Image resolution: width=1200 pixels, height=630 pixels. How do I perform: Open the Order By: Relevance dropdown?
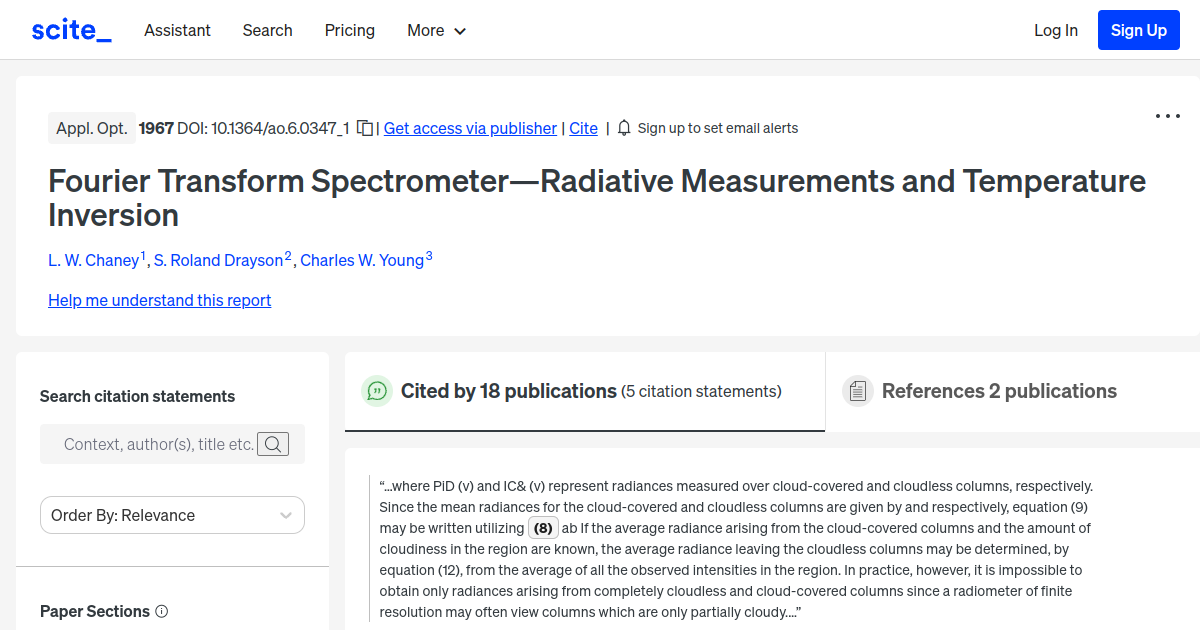[x=172, y=515]
